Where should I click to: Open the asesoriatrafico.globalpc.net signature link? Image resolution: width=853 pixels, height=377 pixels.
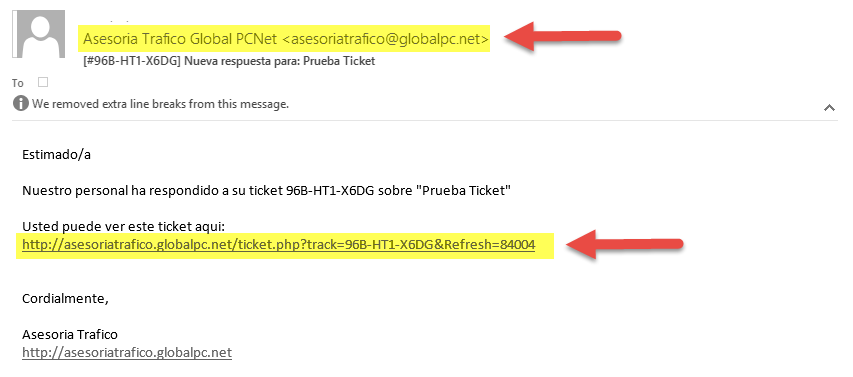coord(127,353)
